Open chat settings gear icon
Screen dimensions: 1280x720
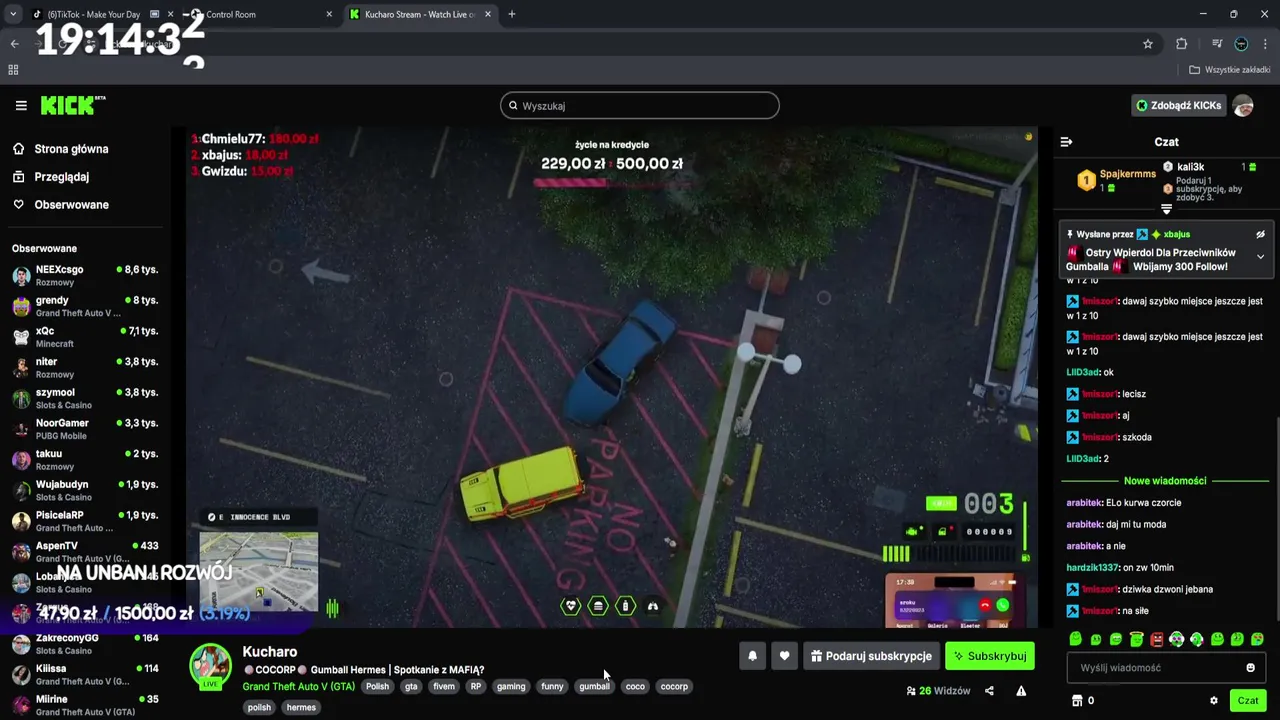pos(1214,701)
